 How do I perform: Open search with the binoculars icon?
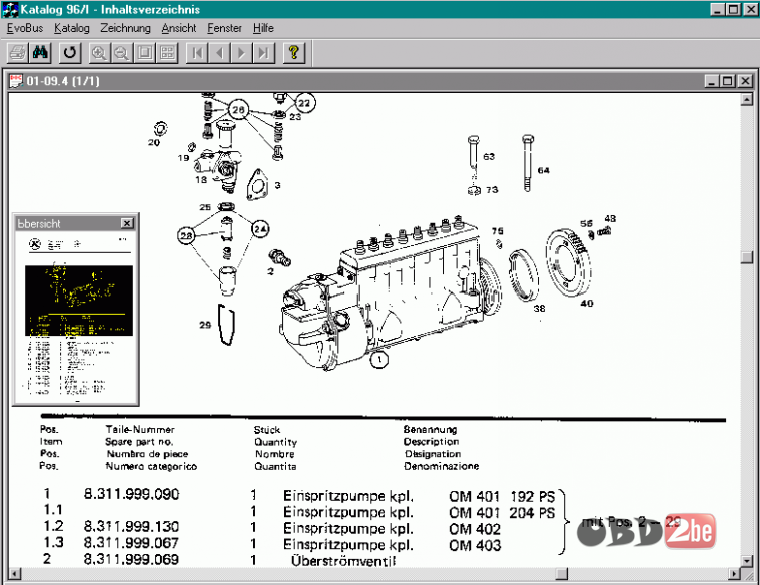click(x=40, y=52)
